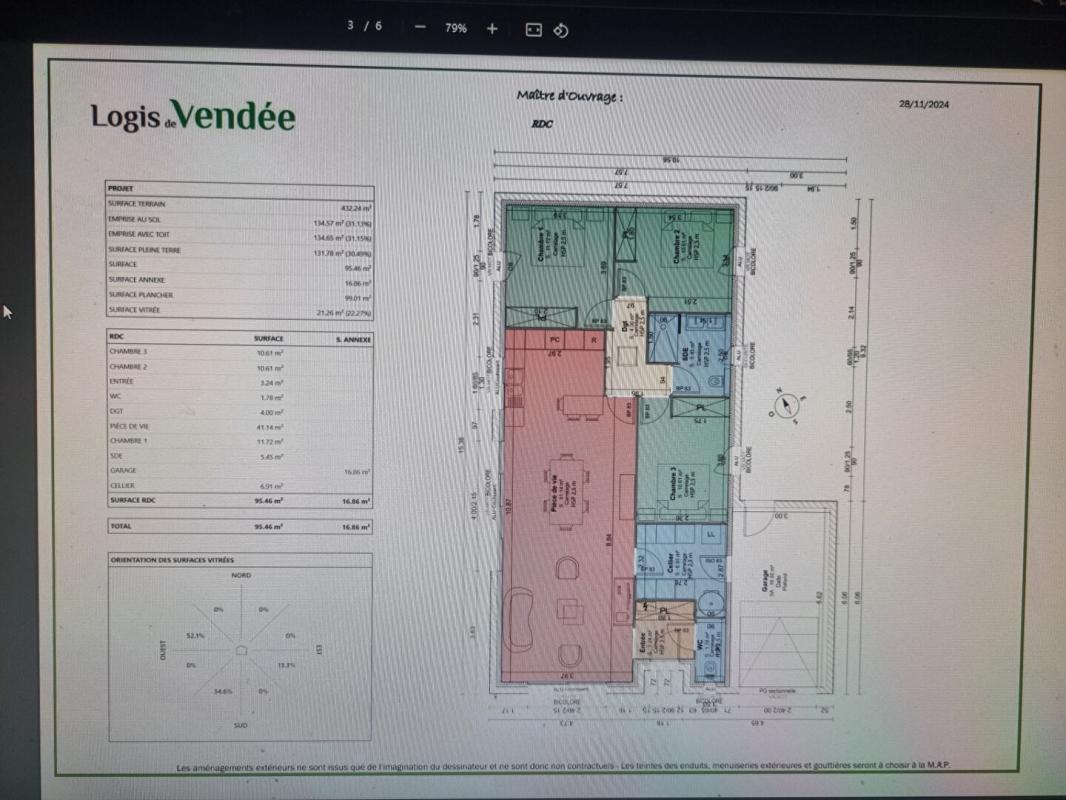Click the TOTAL row in surface table
Image resolution: width=1066 pixels, height=800 pixels.
(240, 526)
